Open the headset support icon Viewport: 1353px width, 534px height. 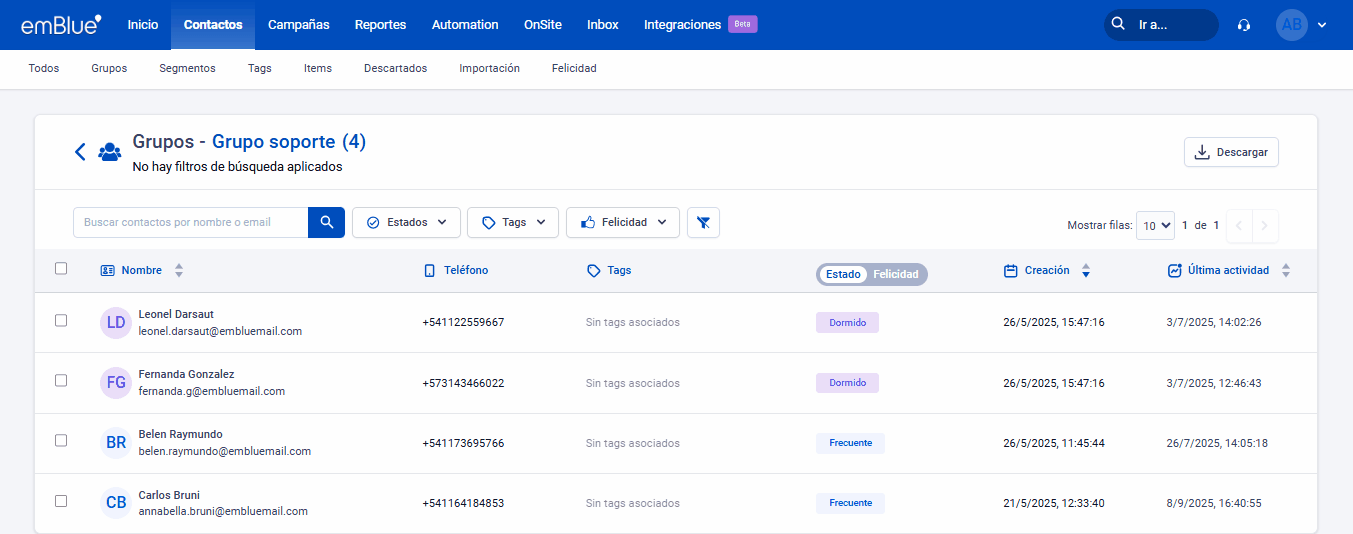pos(1244,25)
